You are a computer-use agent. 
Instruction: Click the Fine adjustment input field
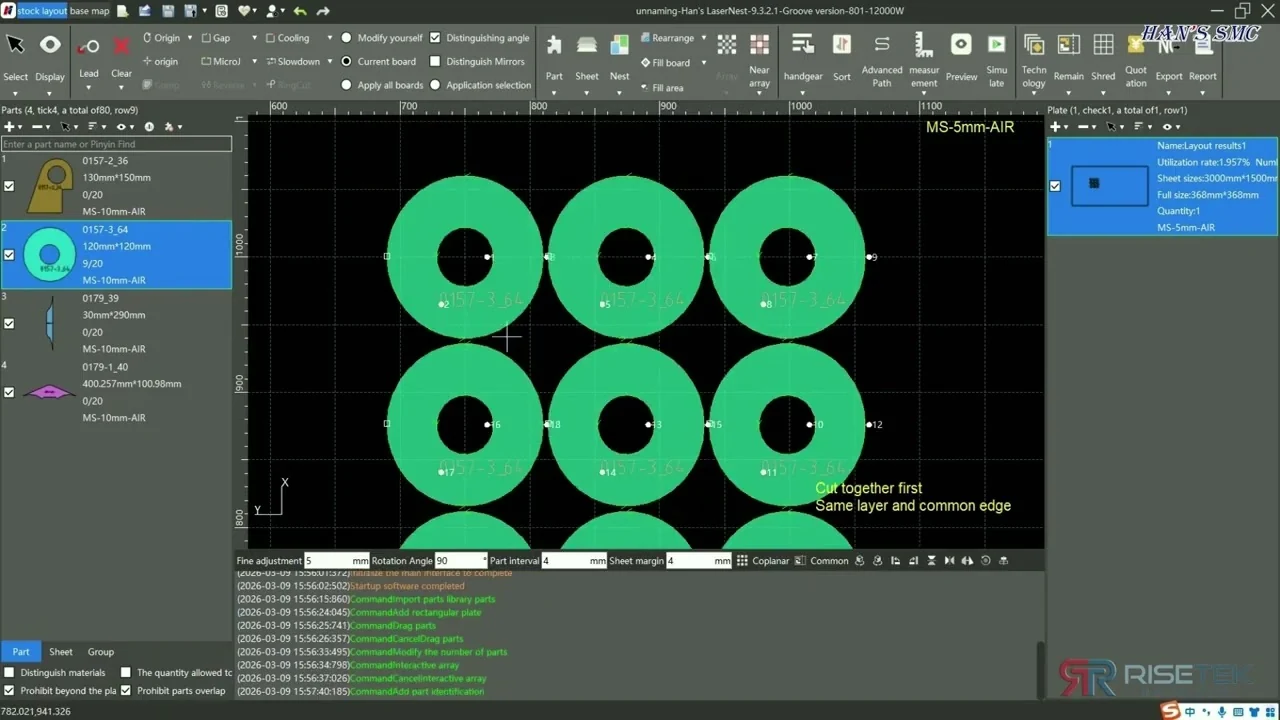pos(337,561)
